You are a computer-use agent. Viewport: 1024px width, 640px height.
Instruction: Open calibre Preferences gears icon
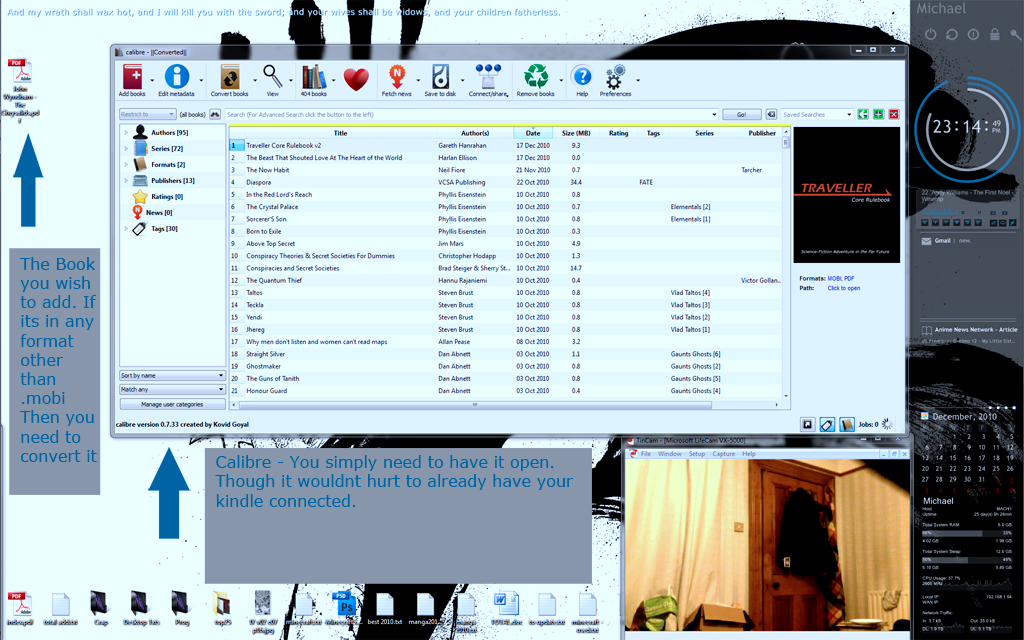click(x=615, y=77)
